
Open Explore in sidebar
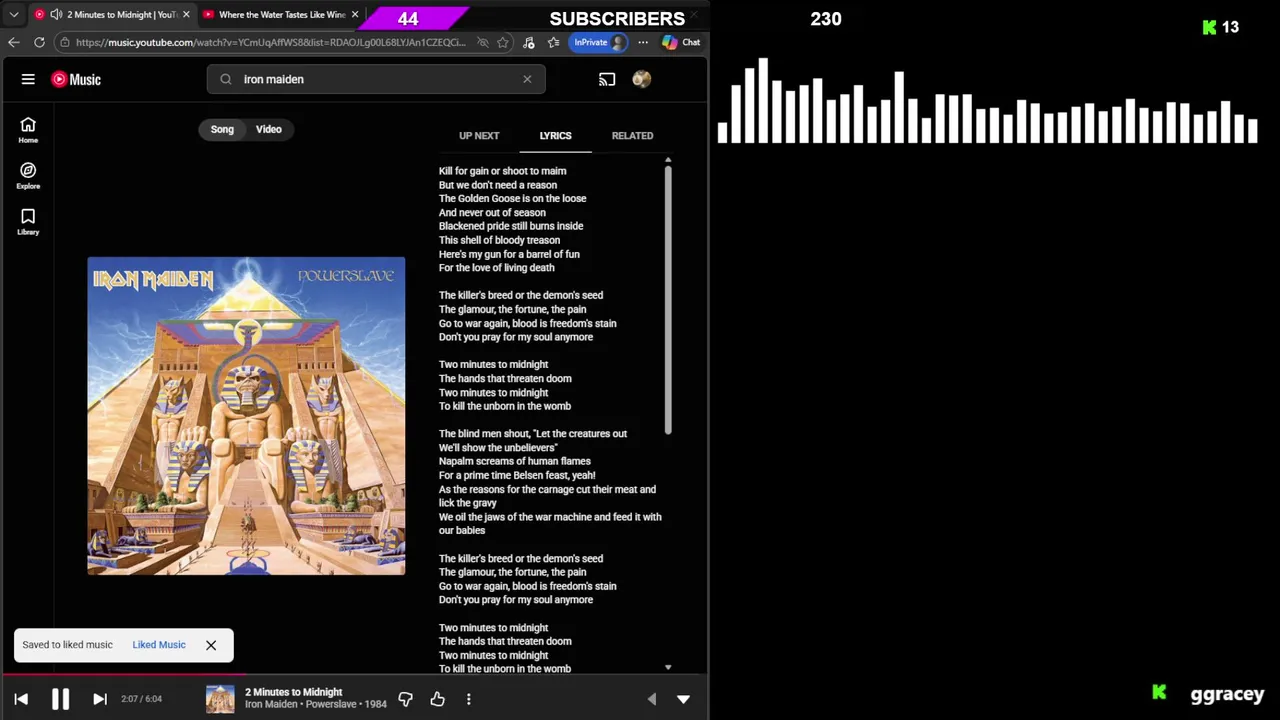[28, 175]
